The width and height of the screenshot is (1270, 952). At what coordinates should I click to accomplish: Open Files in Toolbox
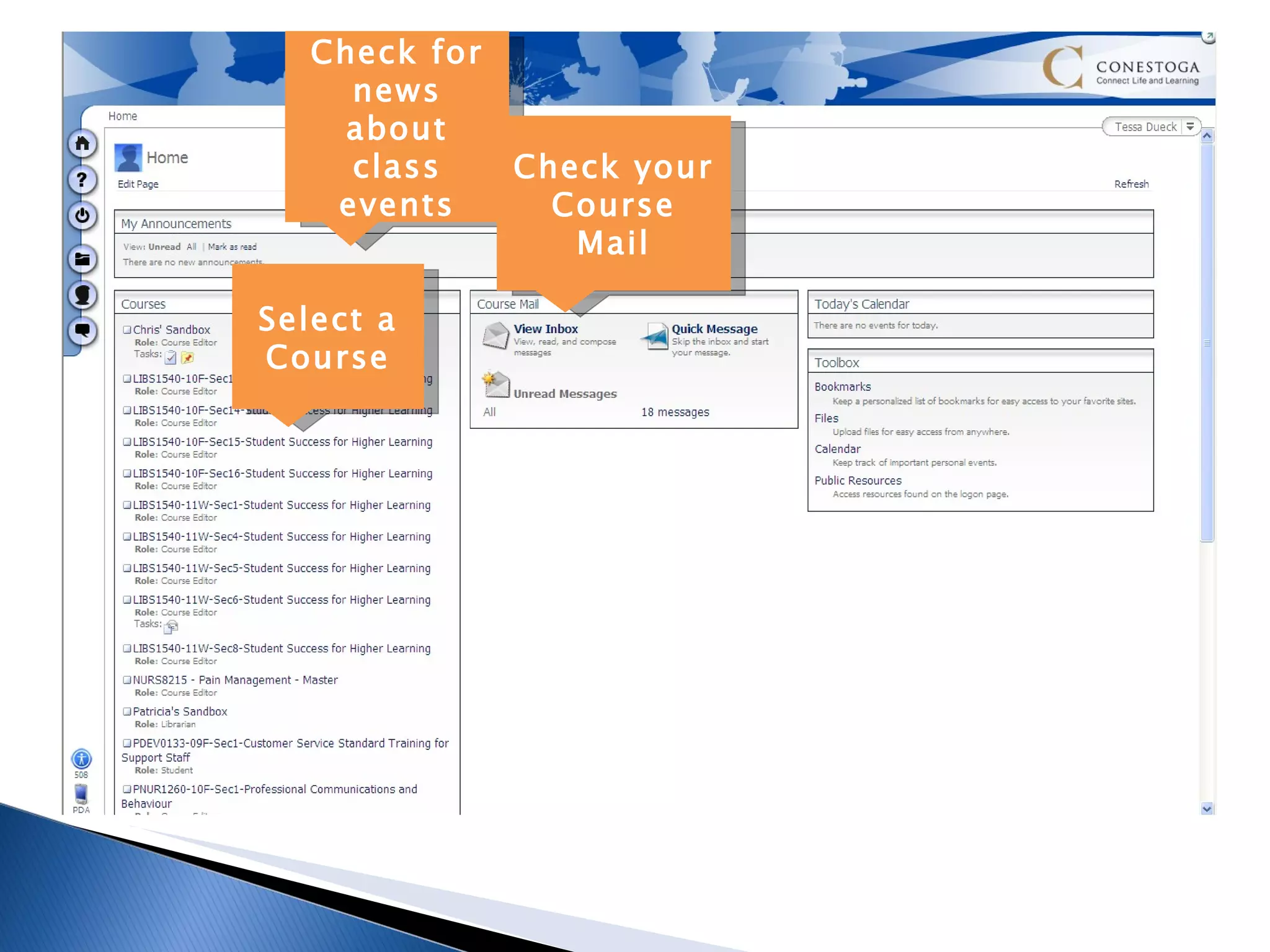[827, 418]
